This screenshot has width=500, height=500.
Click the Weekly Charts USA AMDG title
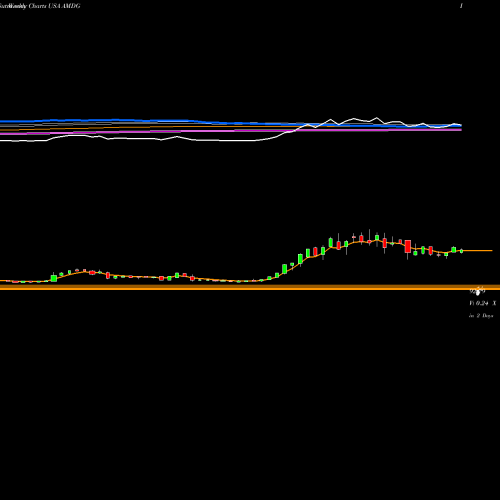(x=40, y=6)
